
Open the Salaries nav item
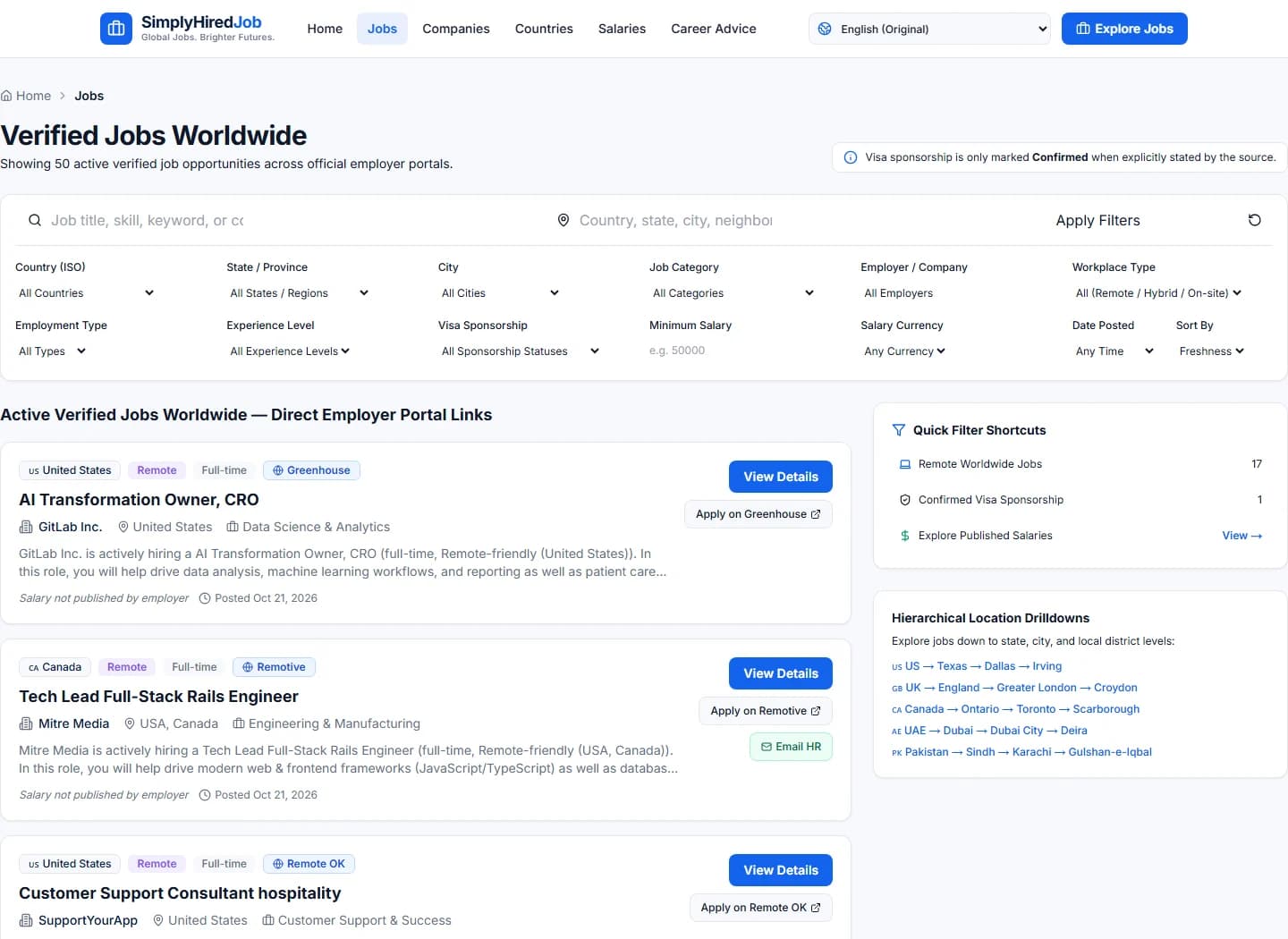pos(622,29)
